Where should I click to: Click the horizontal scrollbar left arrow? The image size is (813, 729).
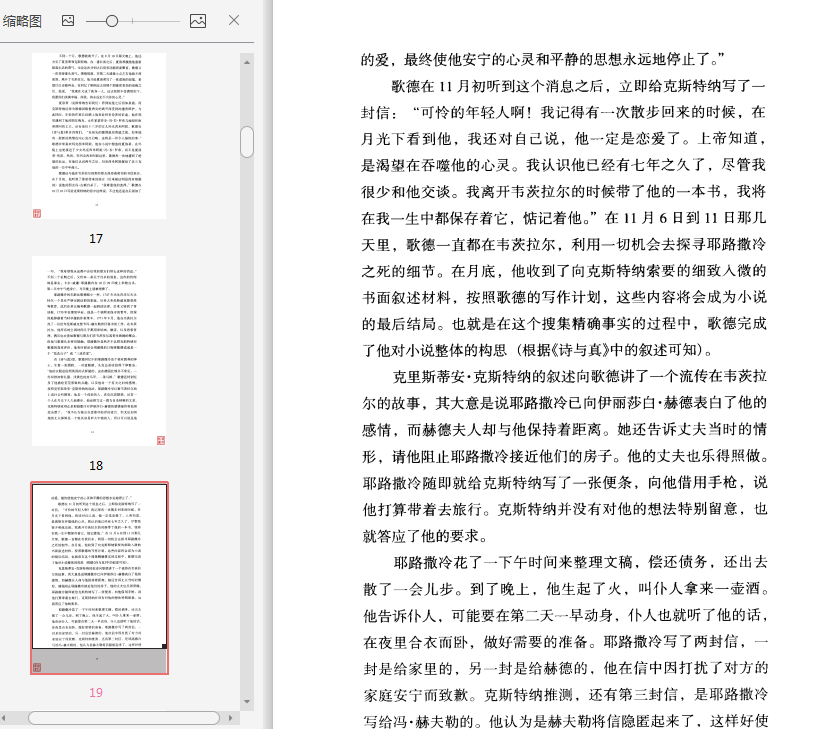click(4, 718)
